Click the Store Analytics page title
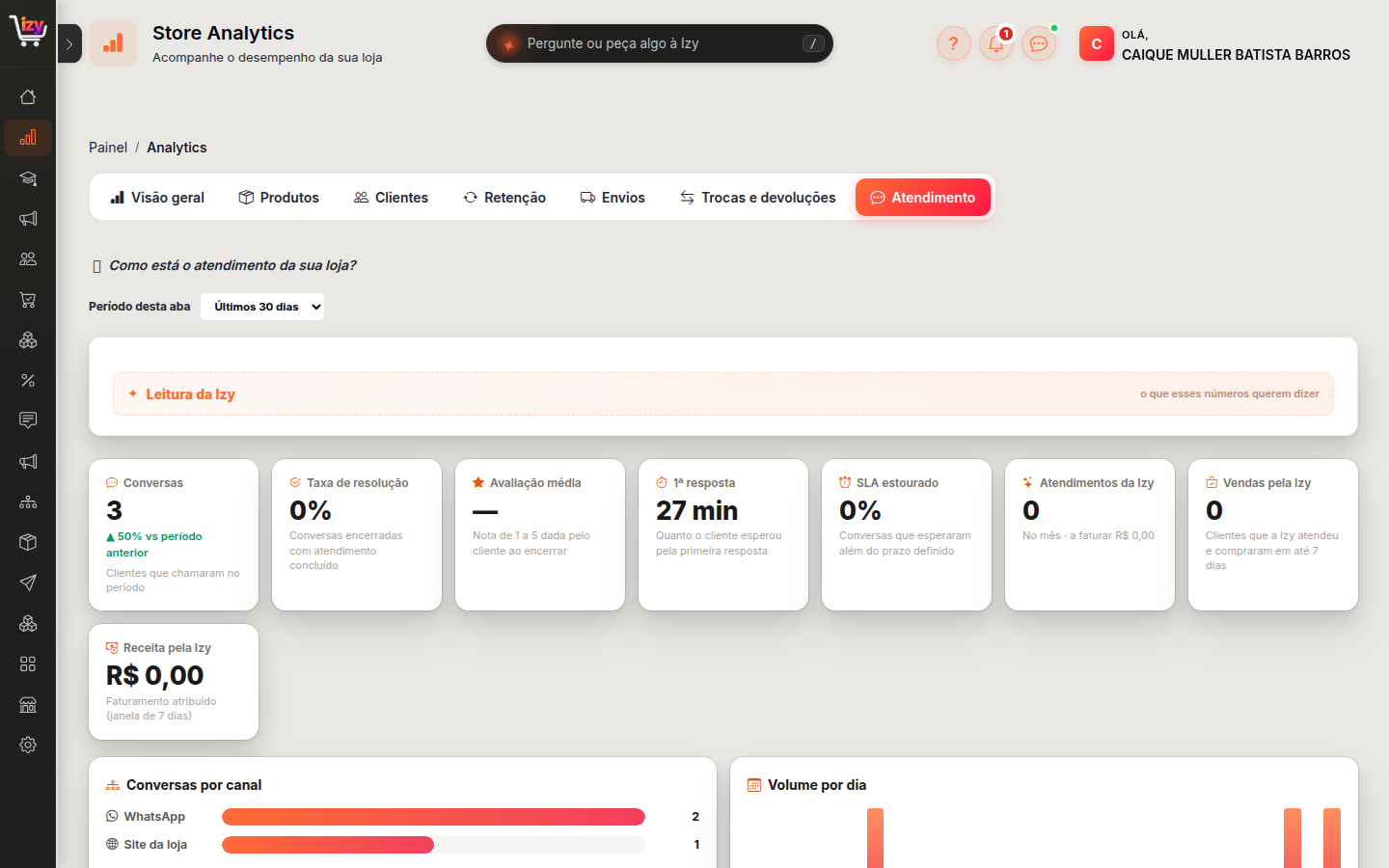1389x868 pixels. (224, 33)
